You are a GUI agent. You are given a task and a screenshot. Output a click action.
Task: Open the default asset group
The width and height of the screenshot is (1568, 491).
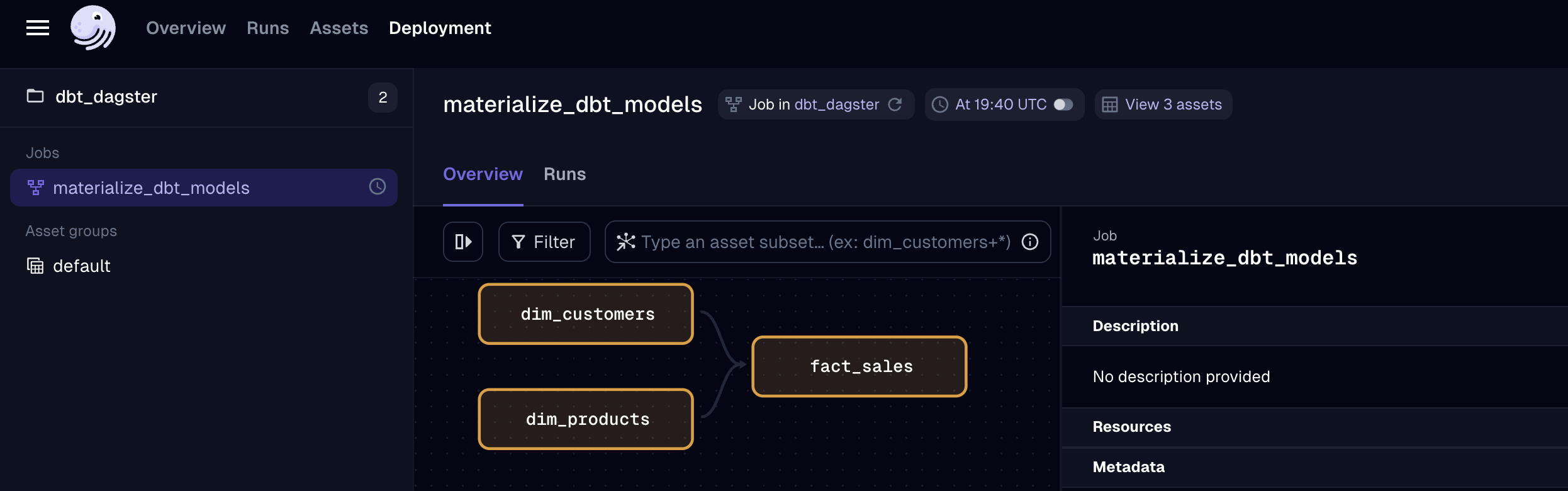click(82, 266)
